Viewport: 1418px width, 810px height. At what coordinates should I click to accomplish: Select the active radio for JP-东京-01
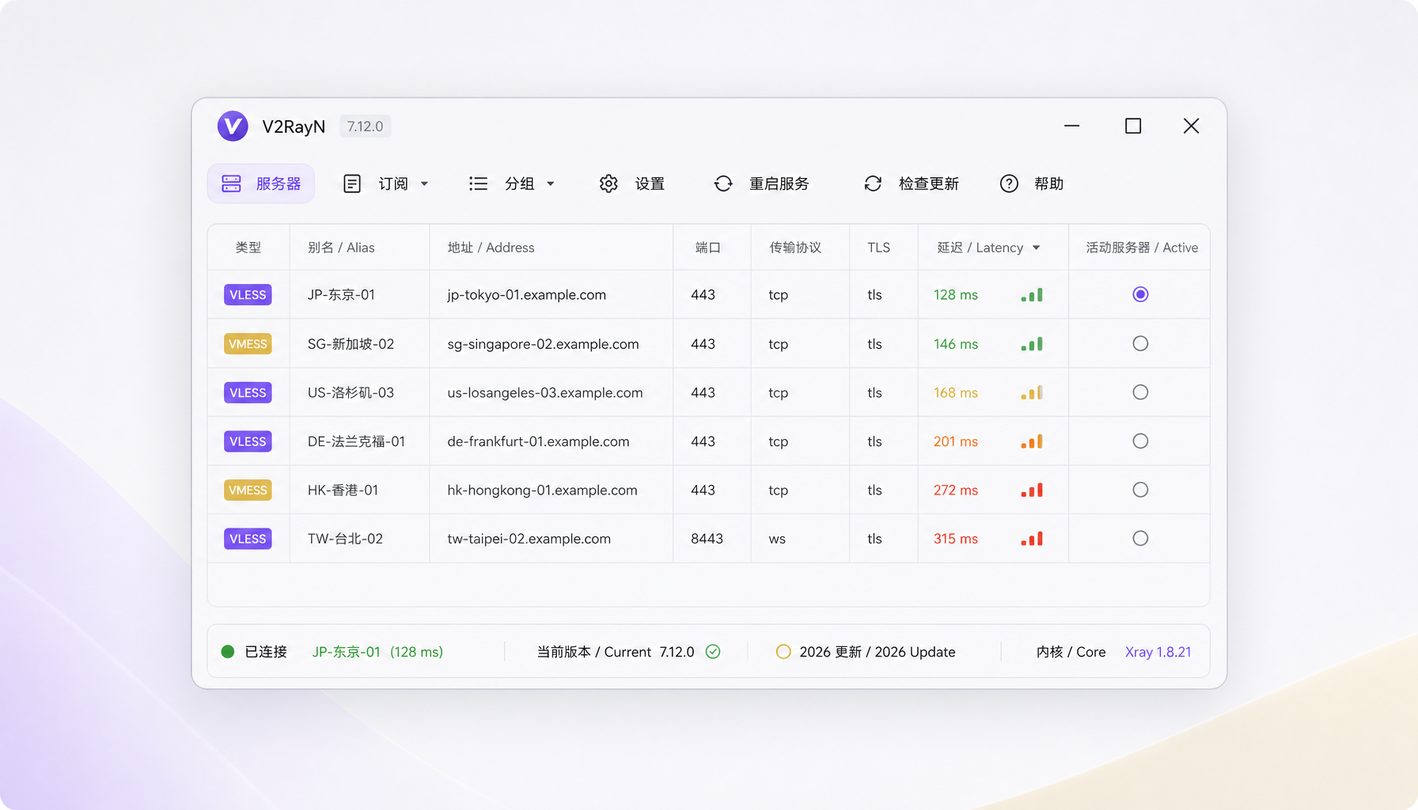(1140, 294)
